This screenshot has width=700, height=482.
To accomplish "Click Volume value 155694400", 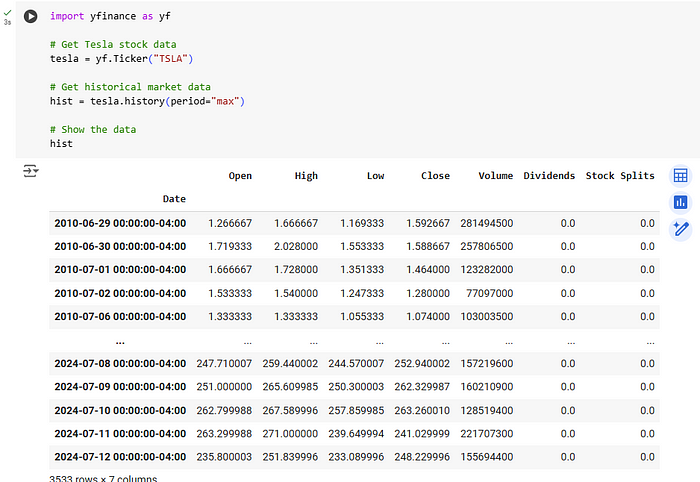I will (487, 457).
